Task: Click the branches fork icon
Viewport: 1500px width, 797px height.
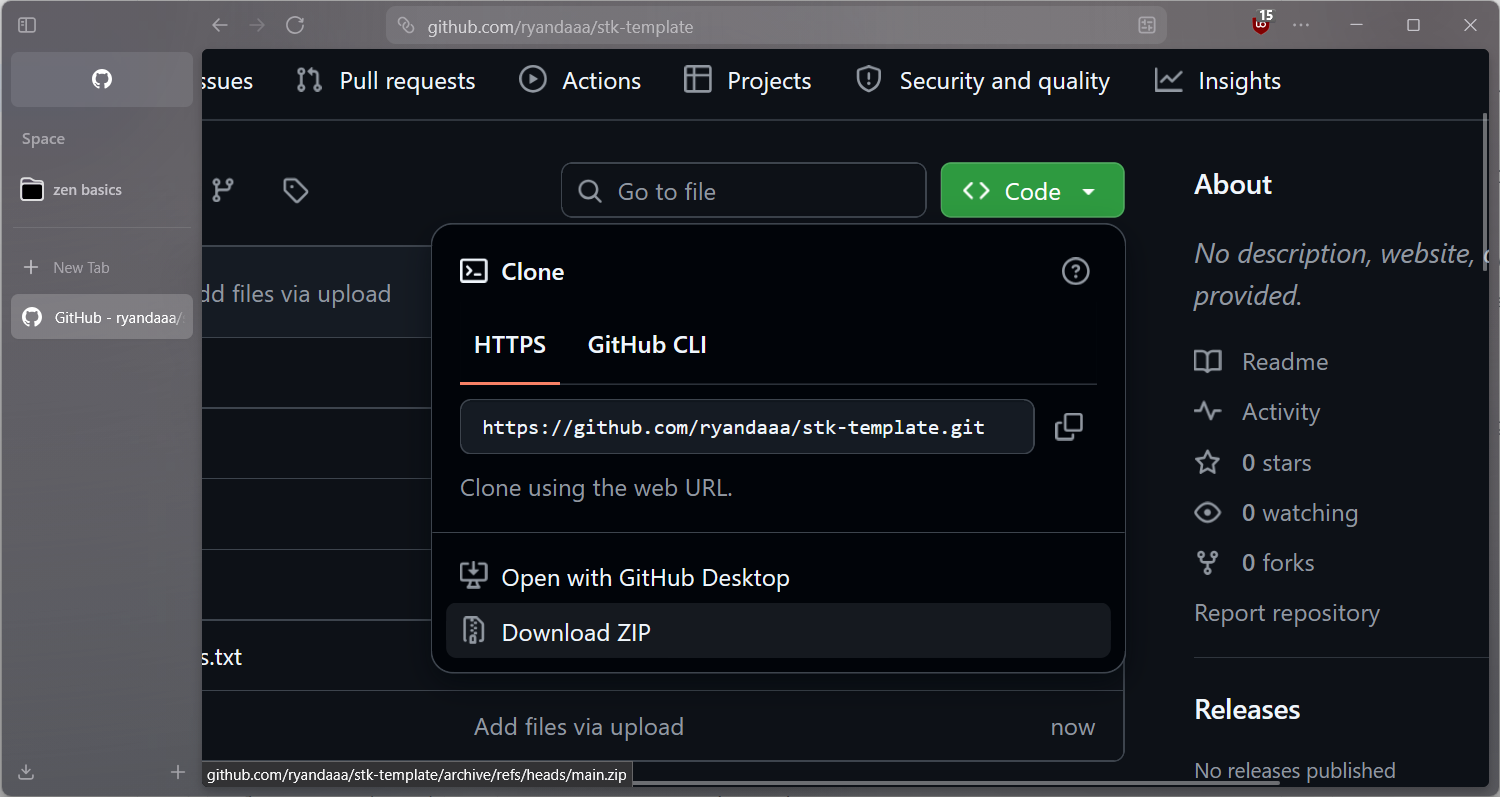Action: coord(223,190)
